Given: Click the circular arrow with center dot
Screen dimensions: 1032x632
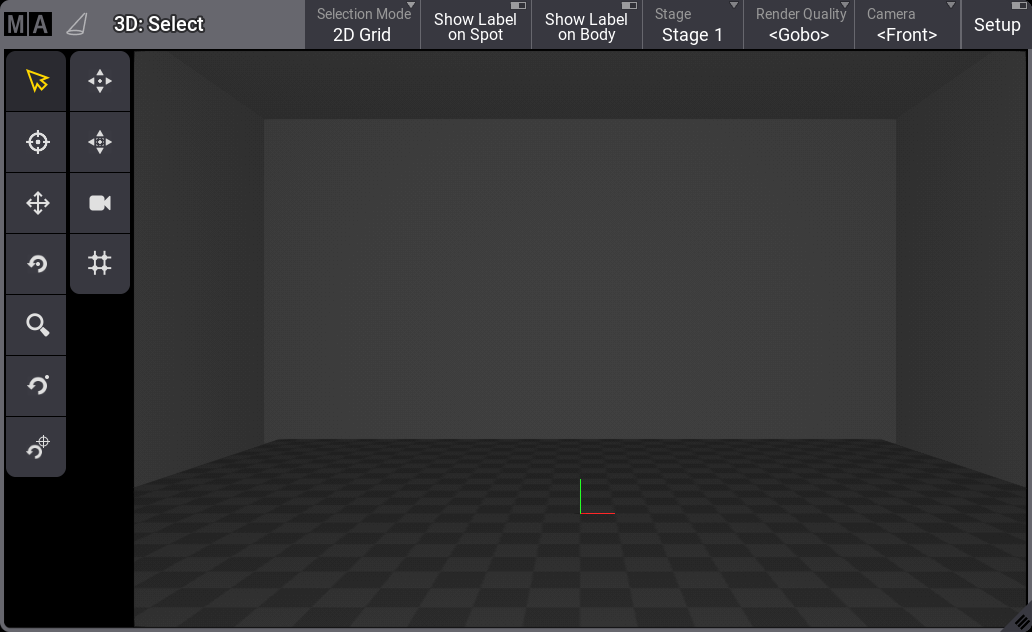Looking at the screenshot, I should [x=37, y=264].
